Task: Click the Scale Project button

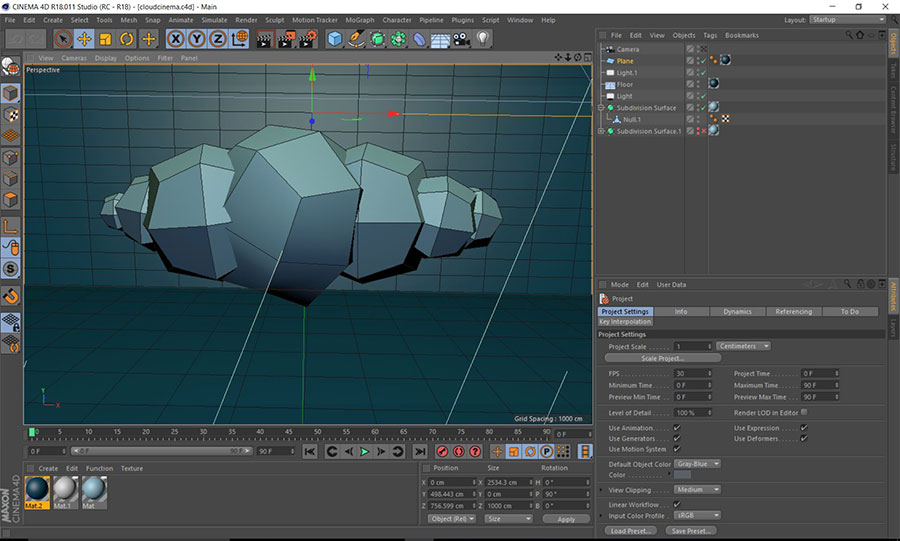Action: click(x=662, y=358)
